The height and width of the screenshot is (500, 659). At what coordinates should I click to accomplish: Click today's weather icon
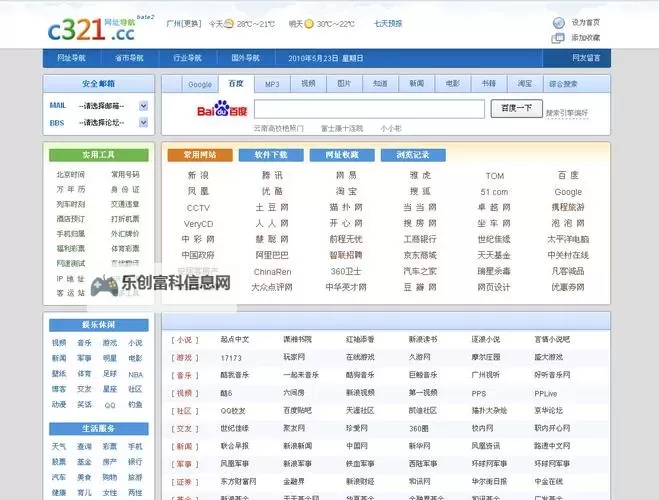coord(229,24)
